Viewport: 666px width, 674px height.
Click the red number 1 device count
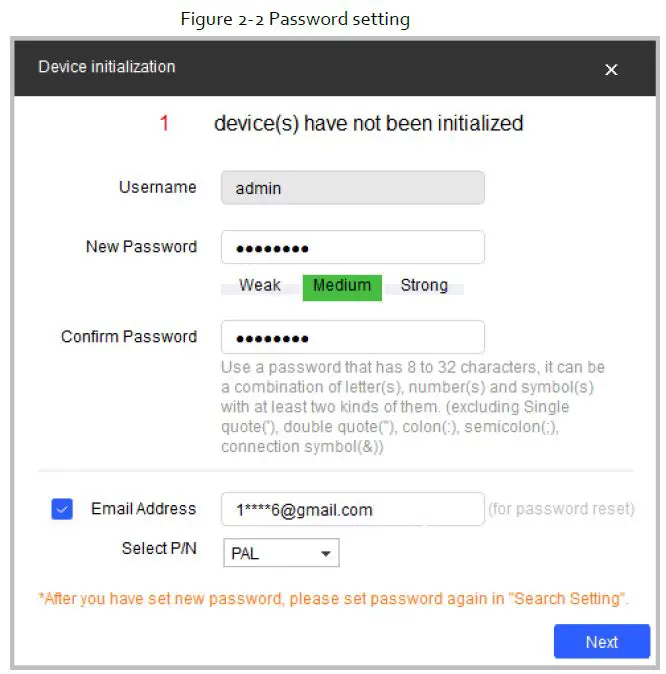point(165,124)
